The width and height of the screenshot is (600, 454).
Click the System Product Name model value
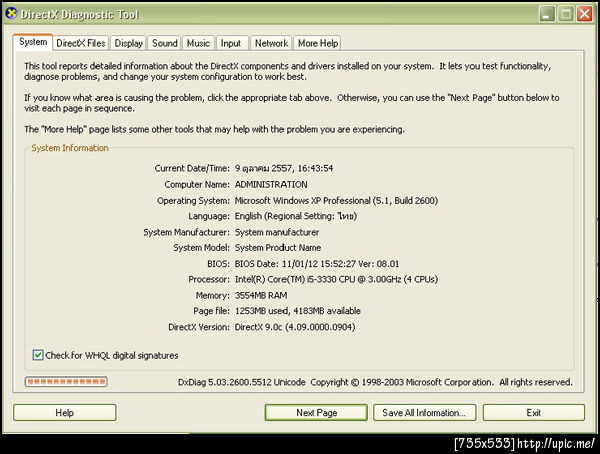278,248
